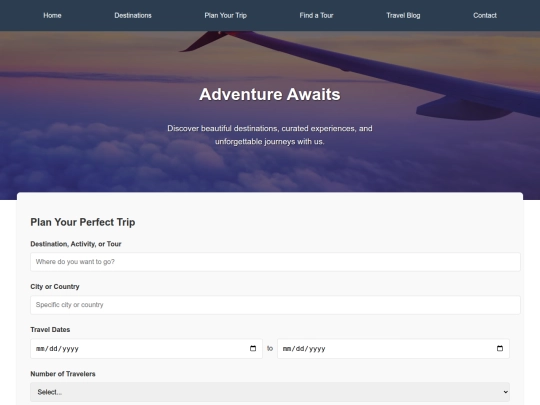Viewport: 540px width, 405px height.
Task: Click the 'Discover beautiful destinations' tagline text
Action: tap(270, 135)
